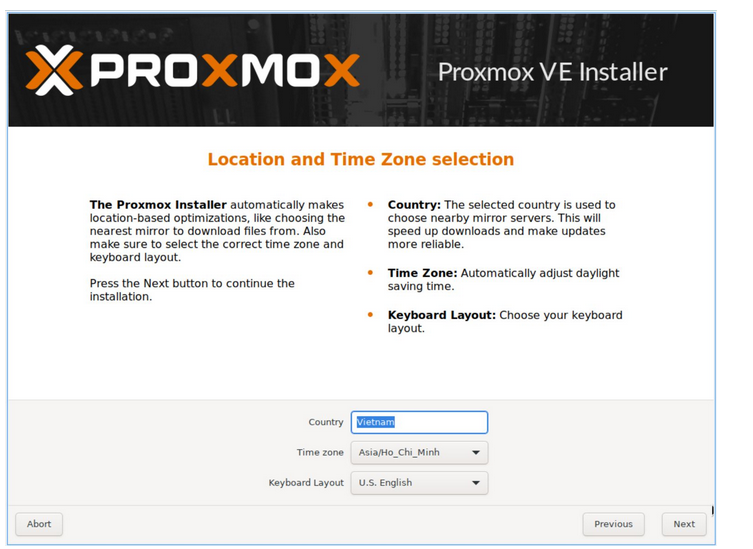Image resolution: width=753 pixels, height=549 pixels.
Task: Click the Time zone dropdown arrow
Action: click(x=475, y=452)
